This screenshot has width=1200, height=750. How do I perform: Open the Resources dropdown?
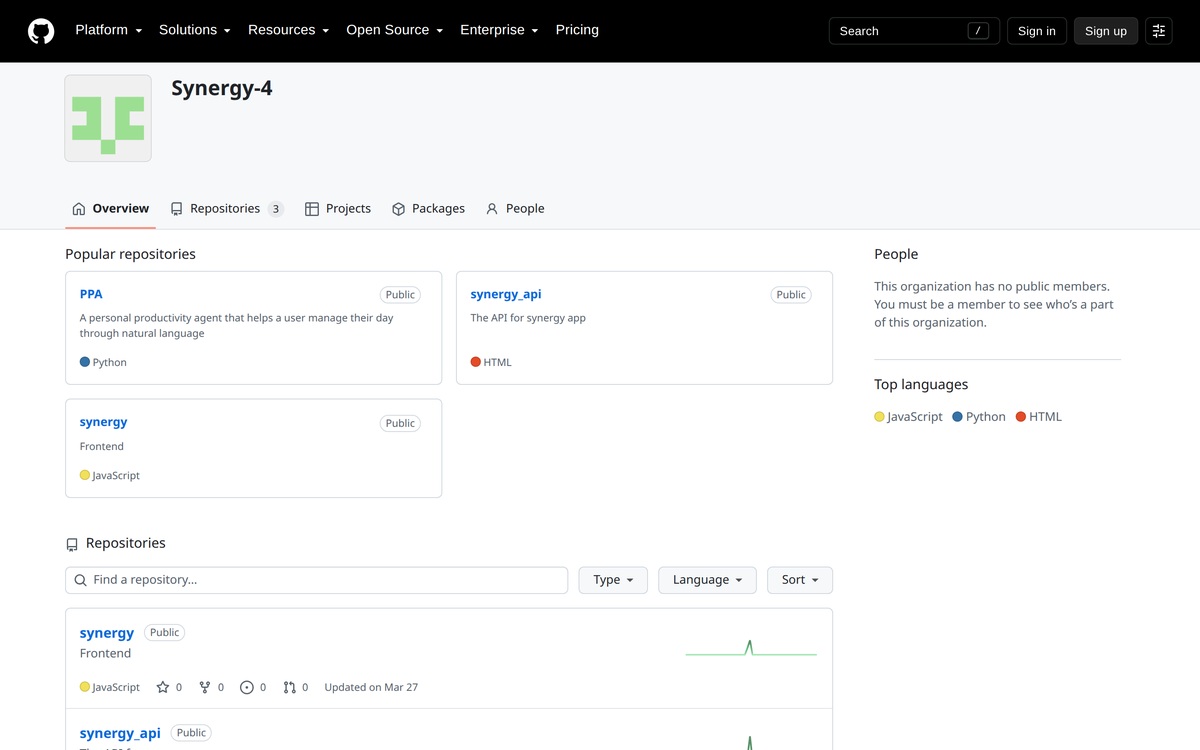(x=288, y=30)
